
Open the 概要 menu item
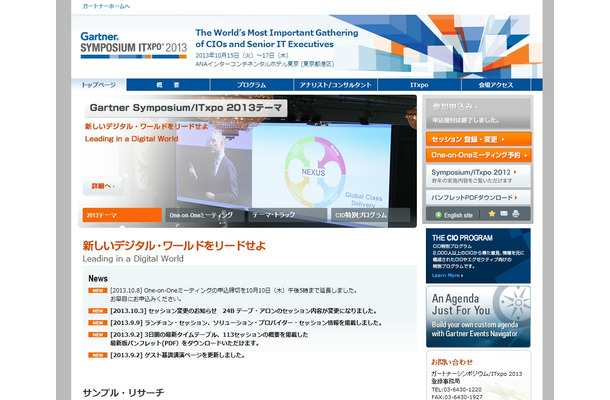tap(168, 85)
